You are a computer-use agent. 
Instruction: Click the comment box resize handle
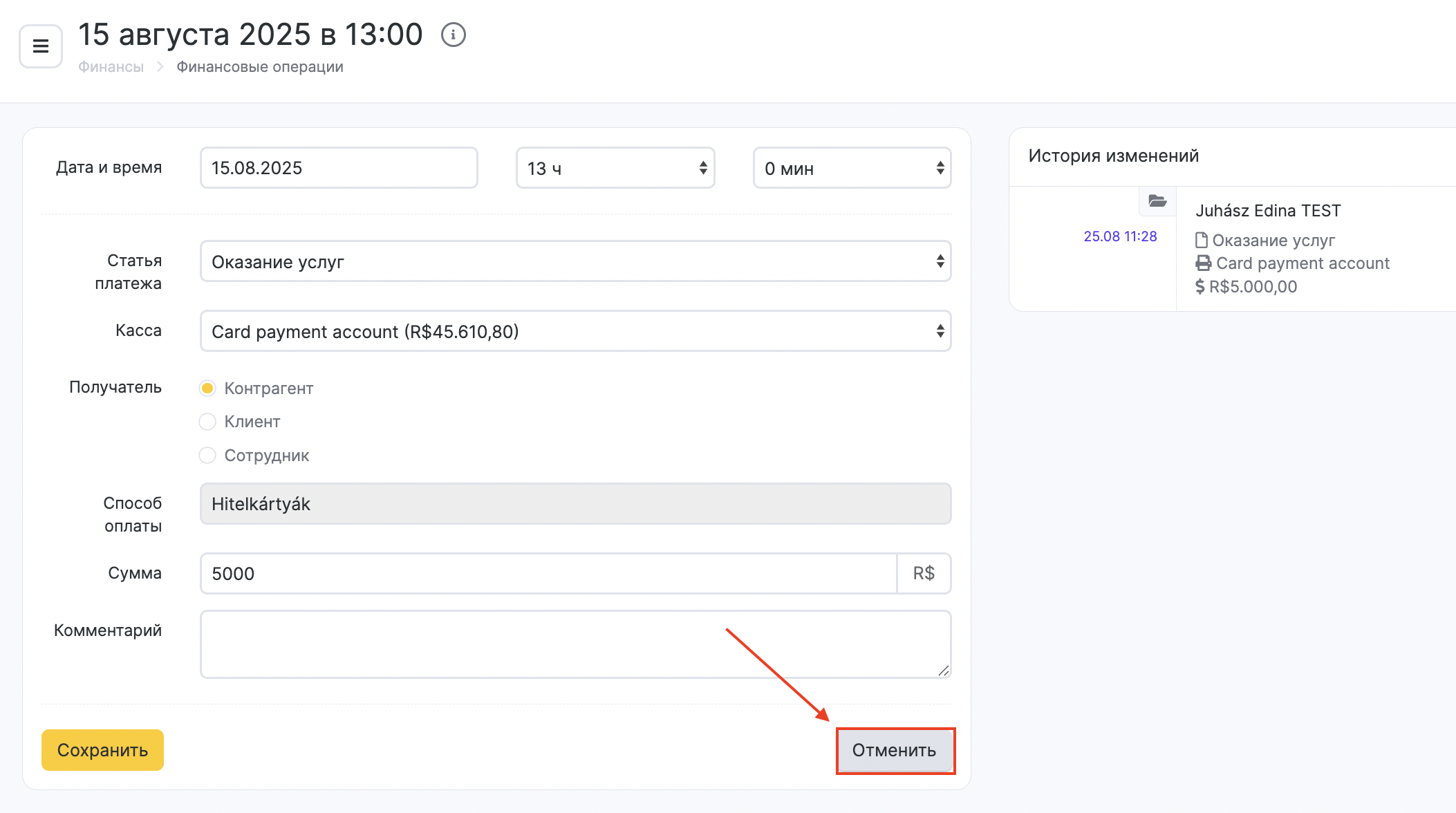(944, 671)
